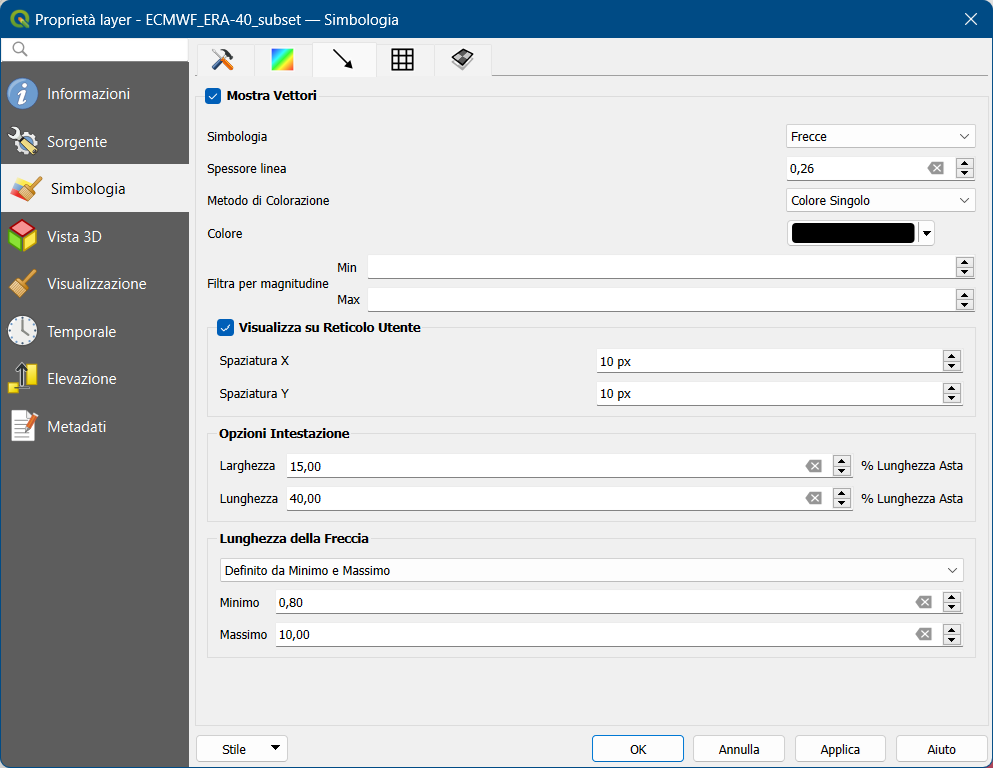Select the vectors tab with arrow icon

click(343, 60)
